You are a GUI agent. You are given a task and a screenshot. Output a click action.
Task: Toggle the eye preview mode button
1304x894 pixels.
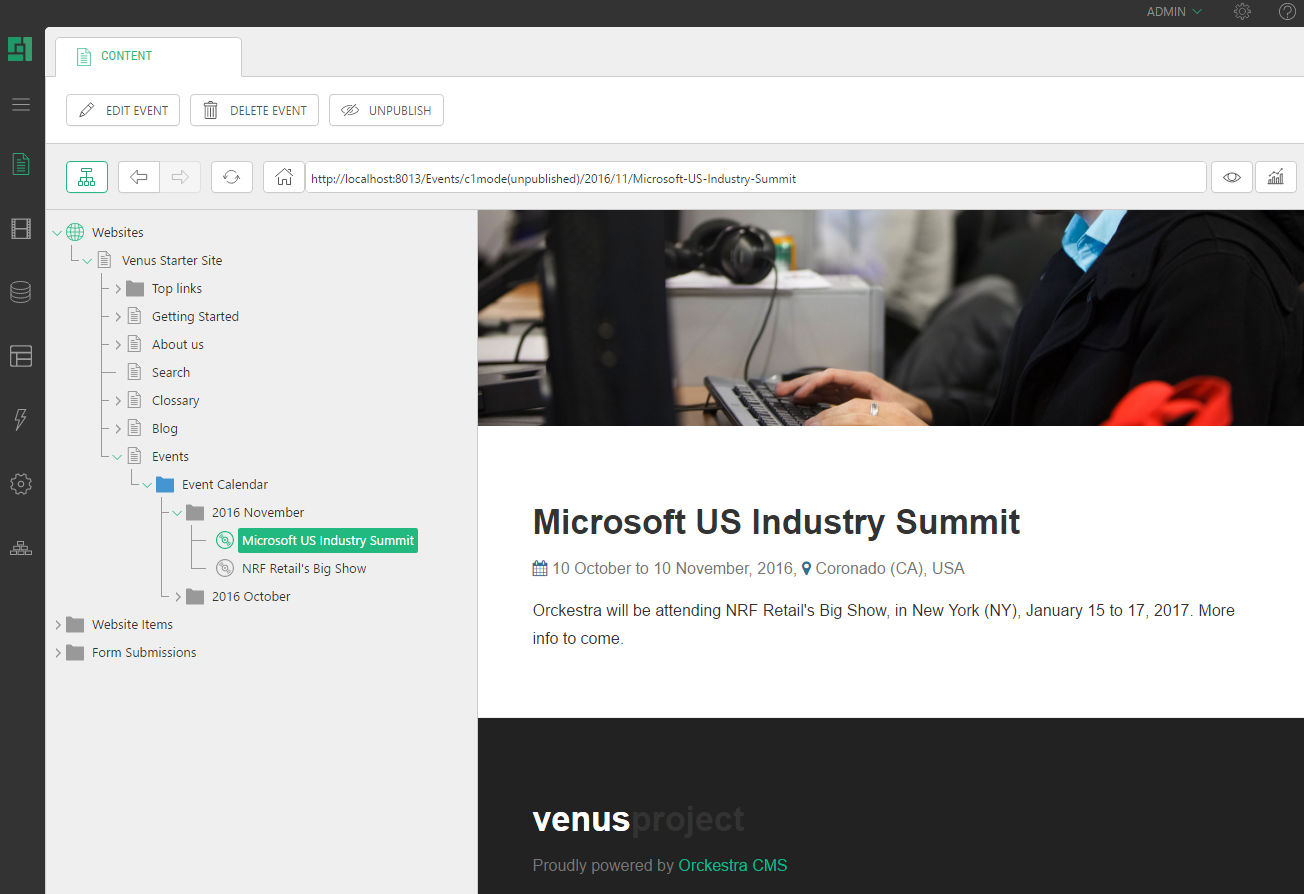(1232, 177)
